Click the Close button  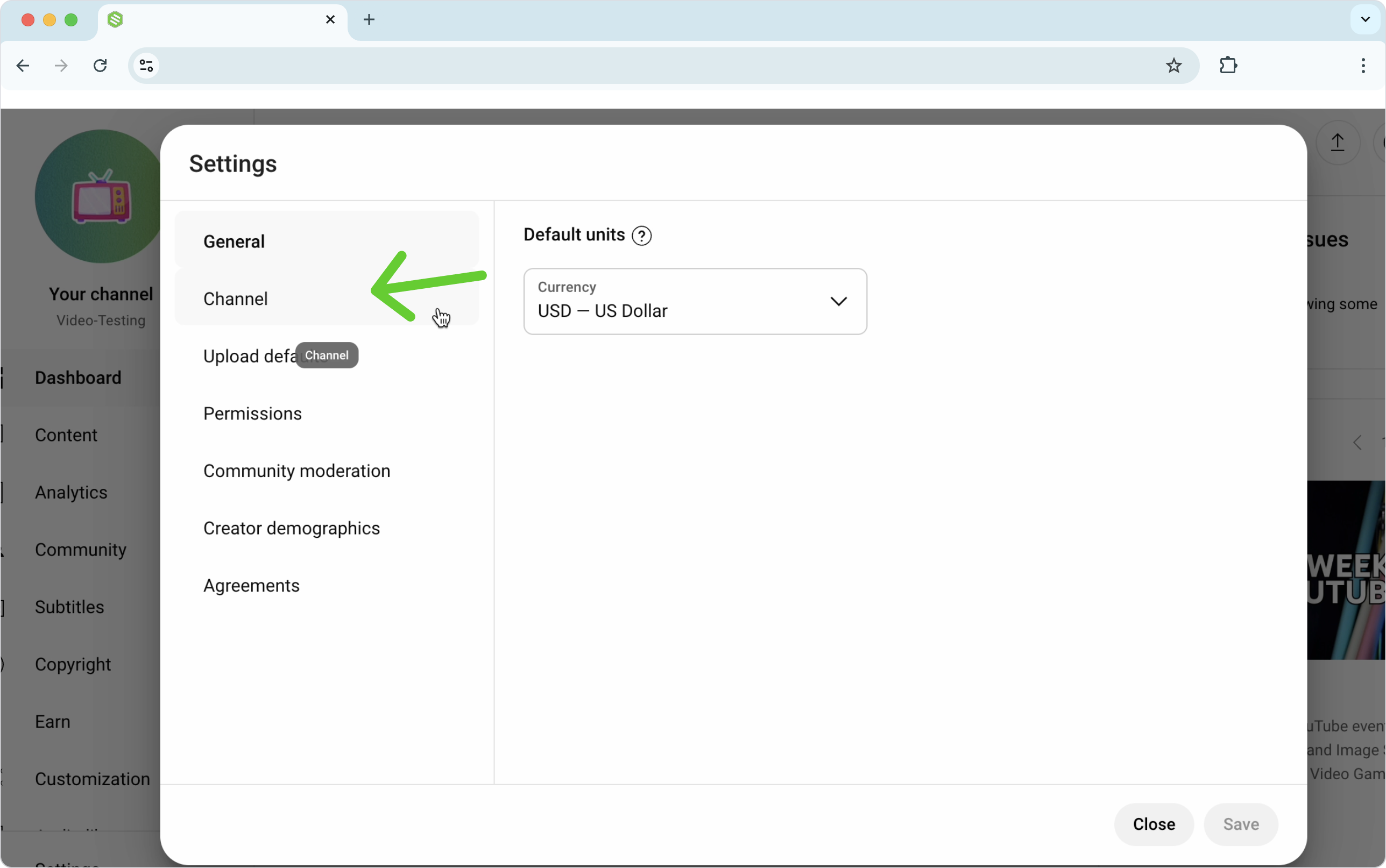tap(1154, 824)
